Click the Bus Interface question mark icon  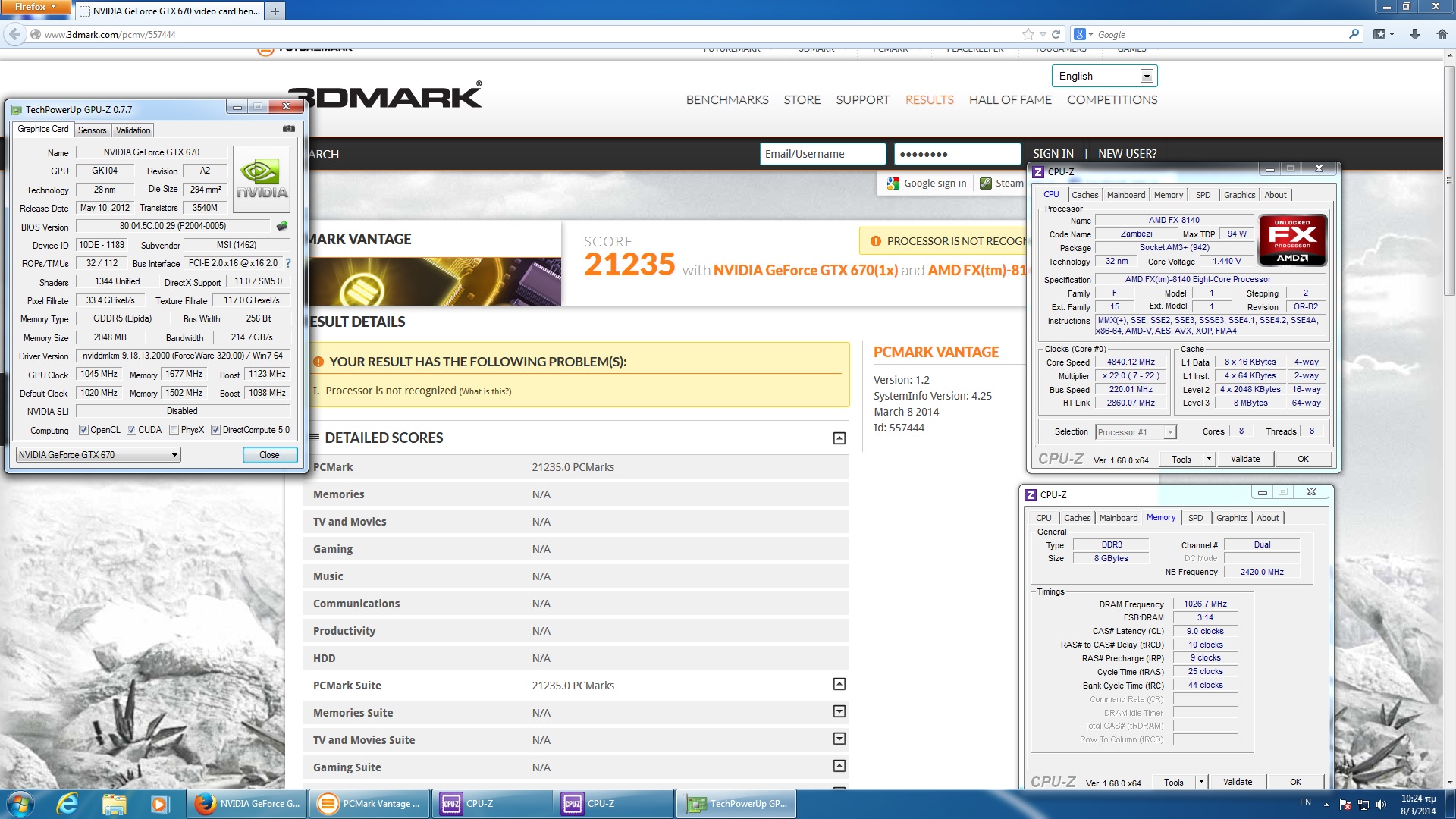click(x=288, y=263)
